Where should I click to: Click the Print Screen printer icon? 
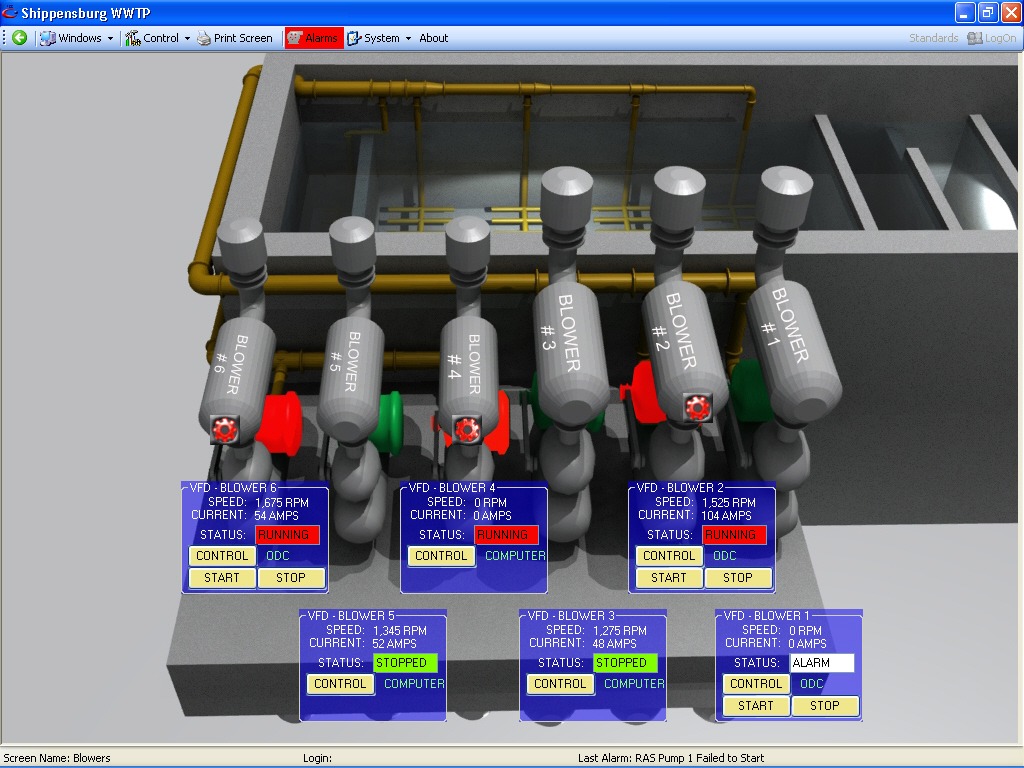click(x=204, y=38)
